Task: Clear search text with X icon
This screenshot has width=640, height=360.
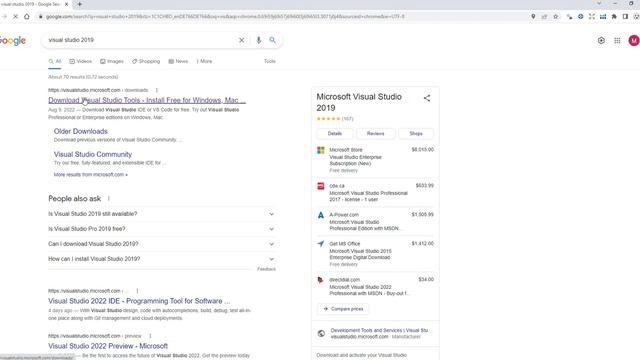Action: (242, 40)
